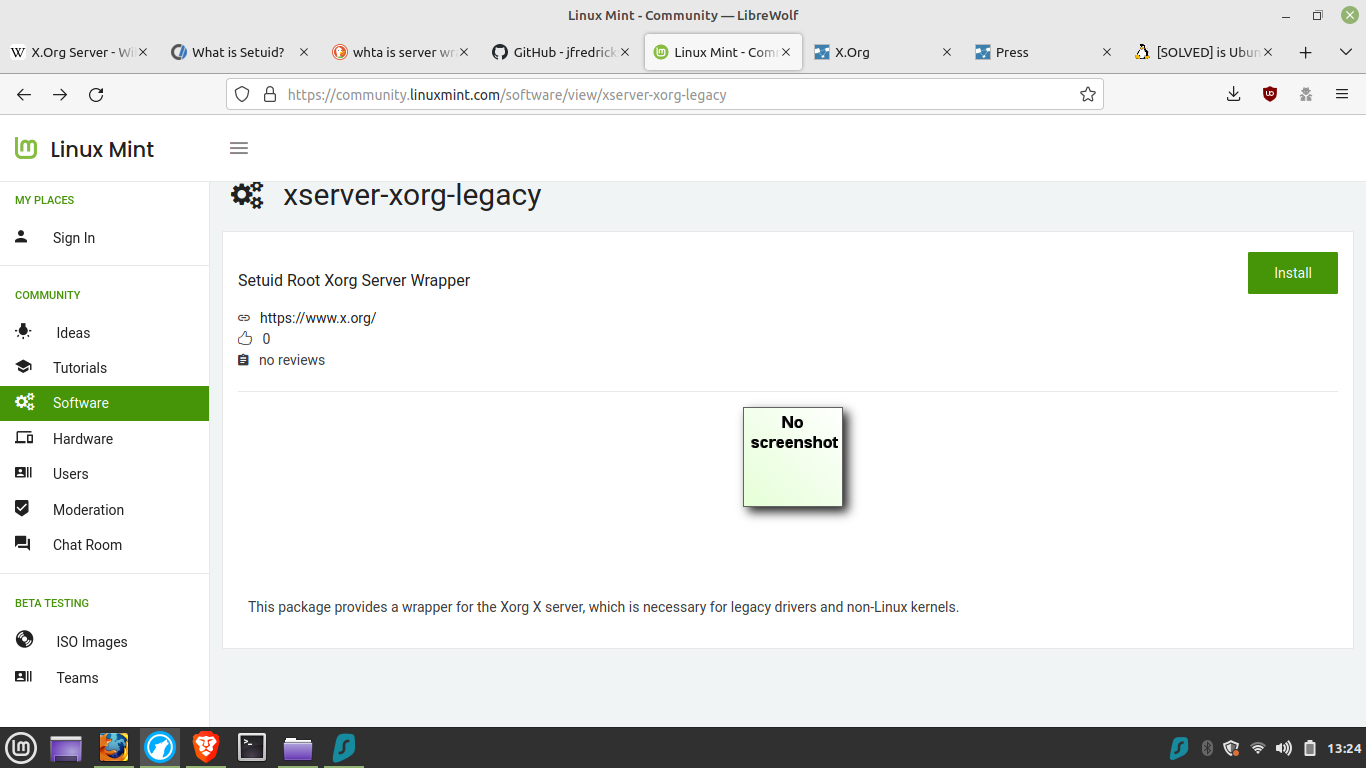Screen dimensions: 1366x768
Task: Expand the list all tabs dropdown
Action: 1345,52
